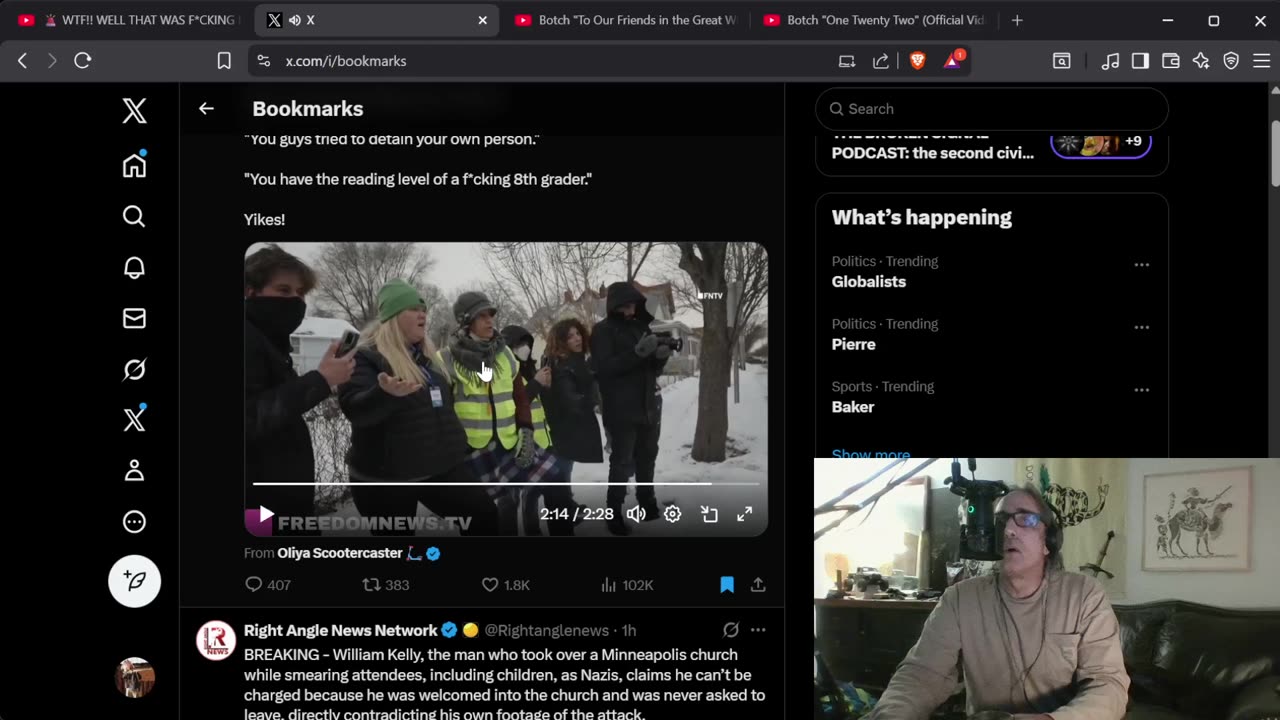Open more options on Right Angle post

(x=758, y=630)
